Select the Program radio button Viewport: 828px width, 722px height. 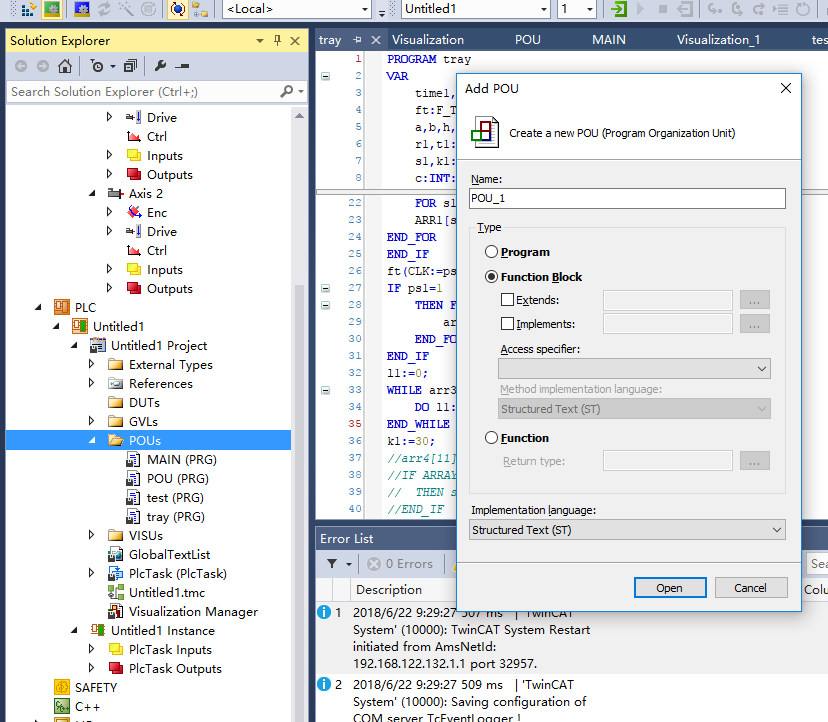pyautogui.click(x=491, y=252)
